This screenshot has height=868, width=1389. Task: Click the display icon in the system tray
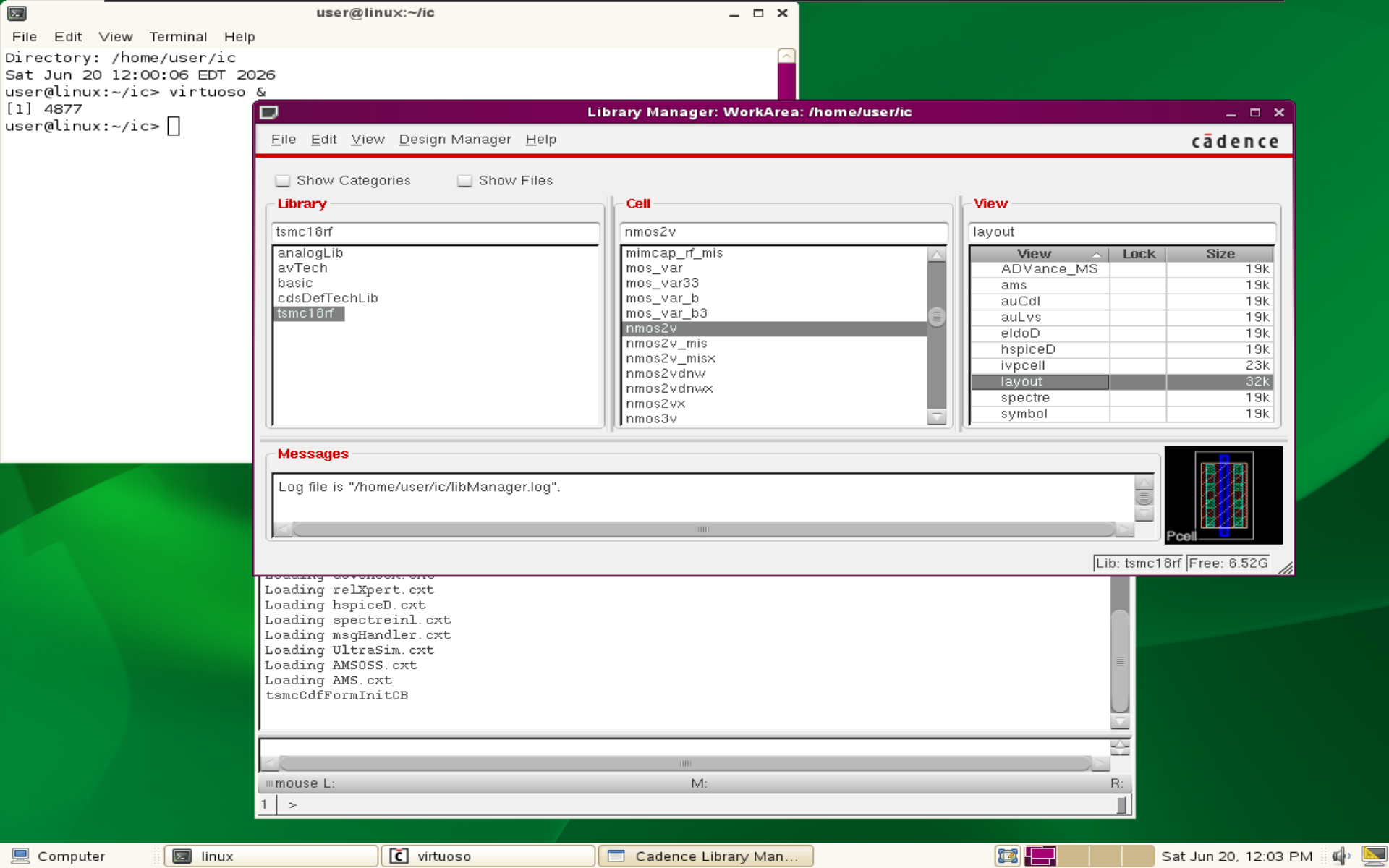pyautogui.click(x=1374, y=856)
